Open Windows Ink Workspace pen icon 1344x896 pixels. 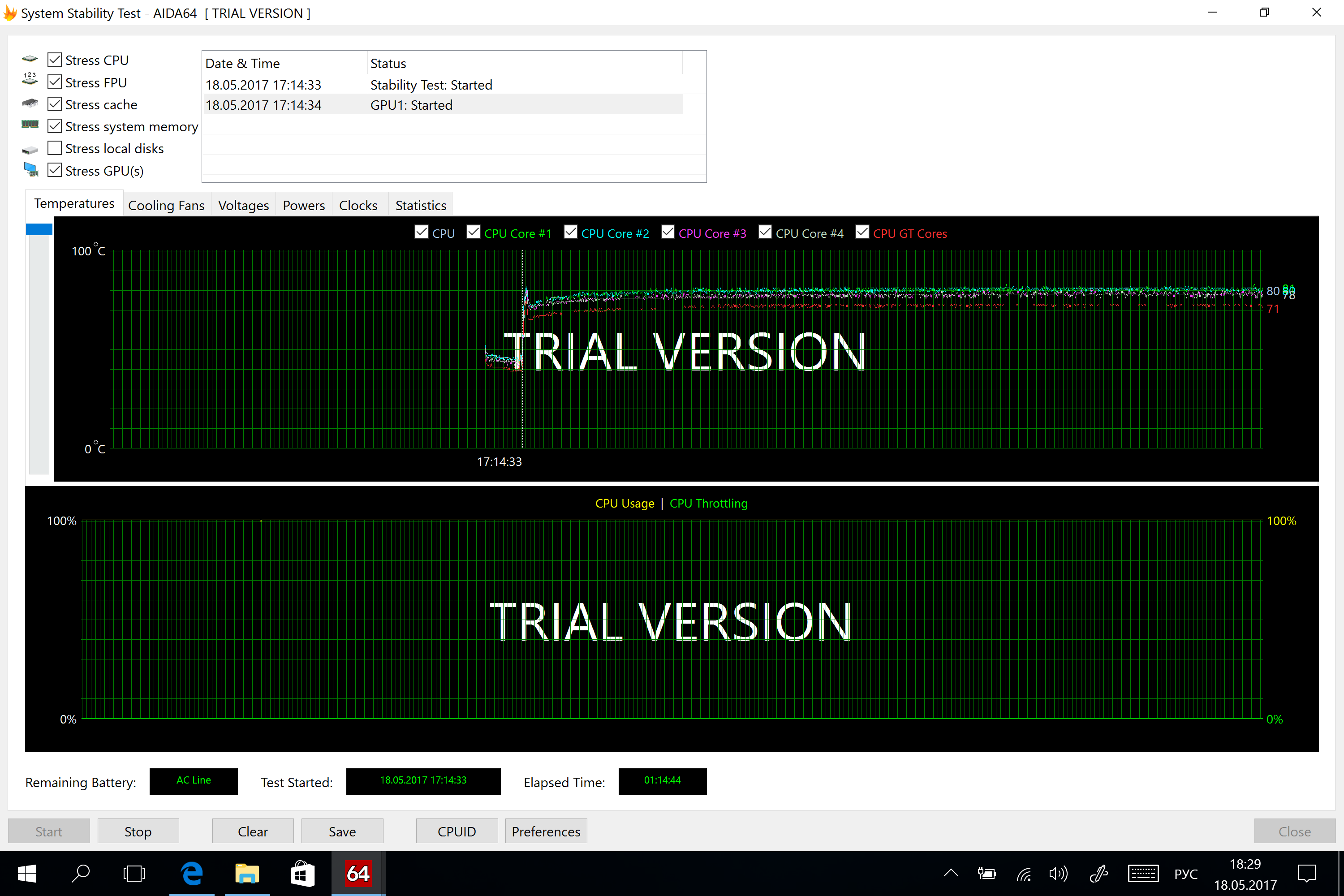tap(1098, 873)
